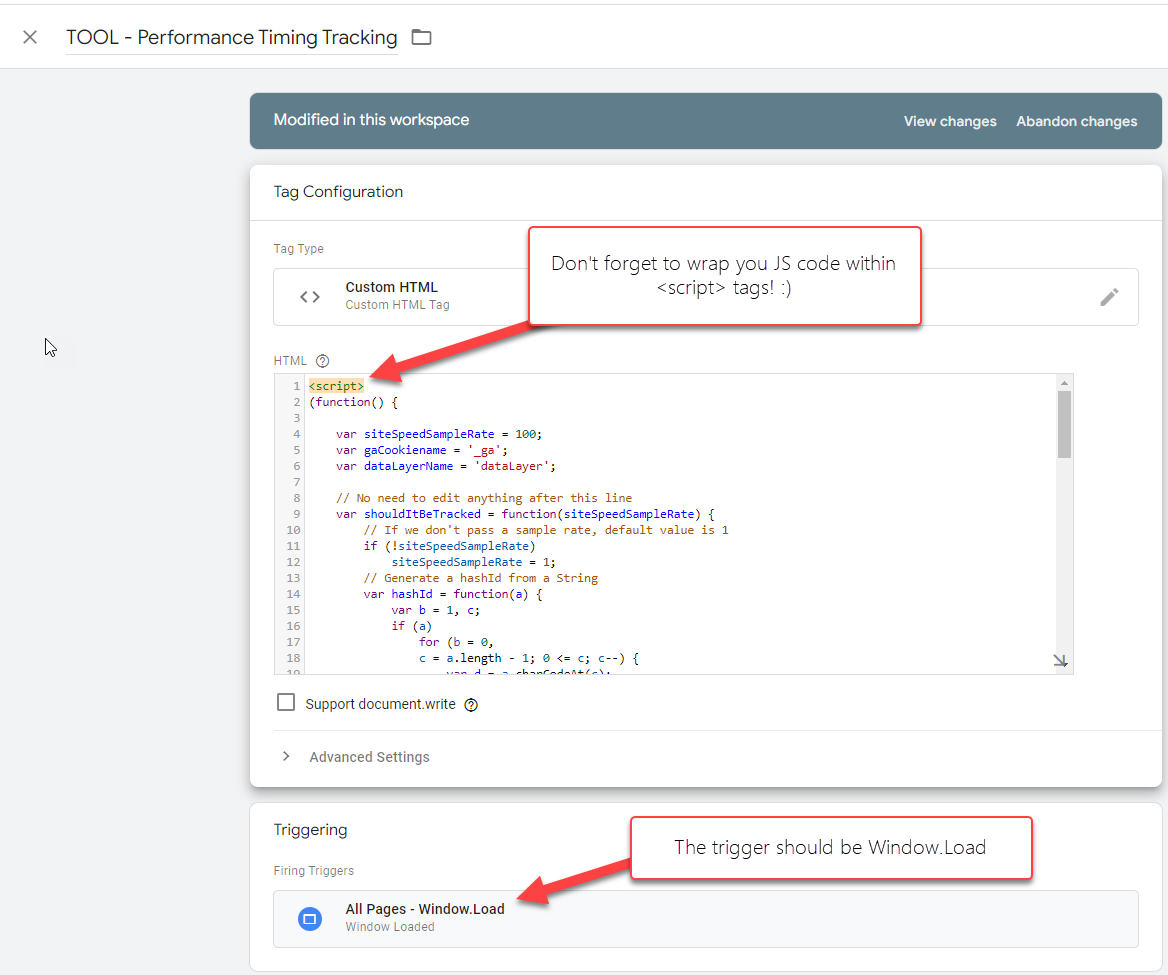Click the pencil icon to edit tag type
This screenshot has width=1168, height=975.
coord(1109,297)
